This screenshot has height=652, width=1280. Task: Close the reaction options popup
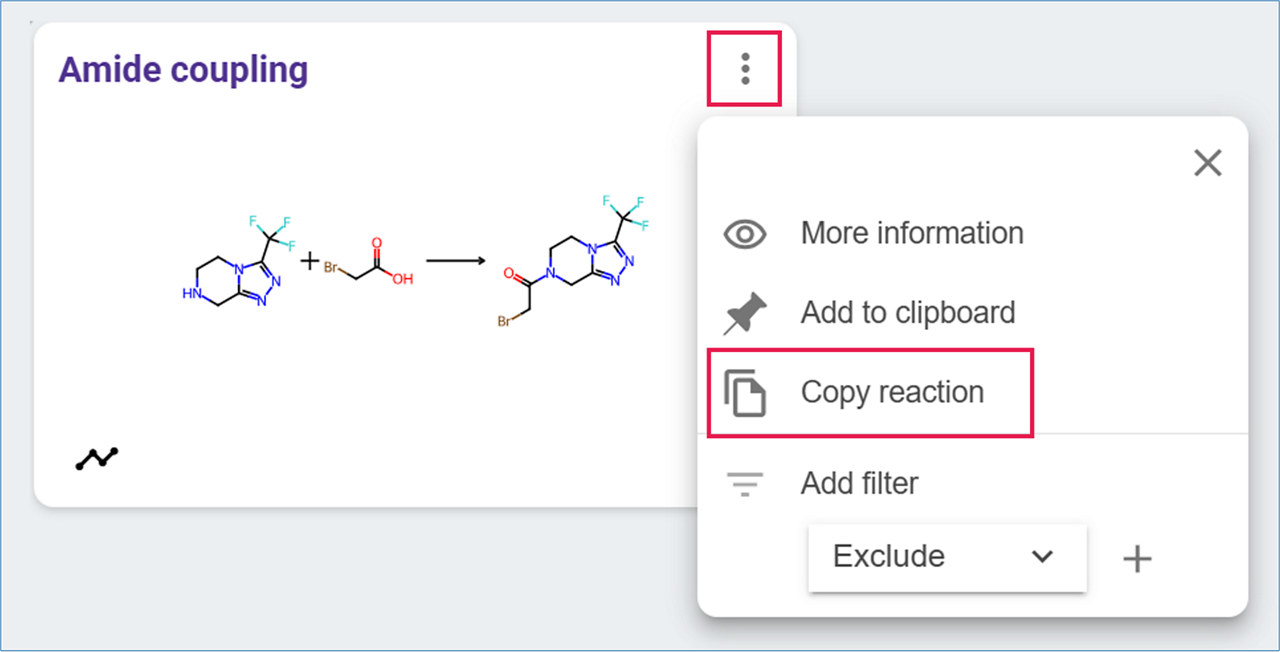[x=1207, y=163]
